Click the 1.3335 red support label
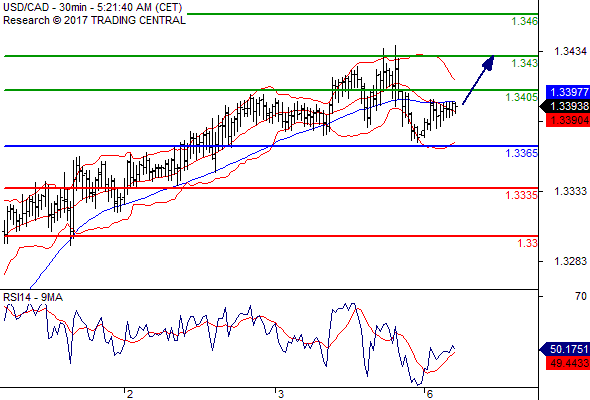Screen dimensions: 590x400 click(521, 195)
